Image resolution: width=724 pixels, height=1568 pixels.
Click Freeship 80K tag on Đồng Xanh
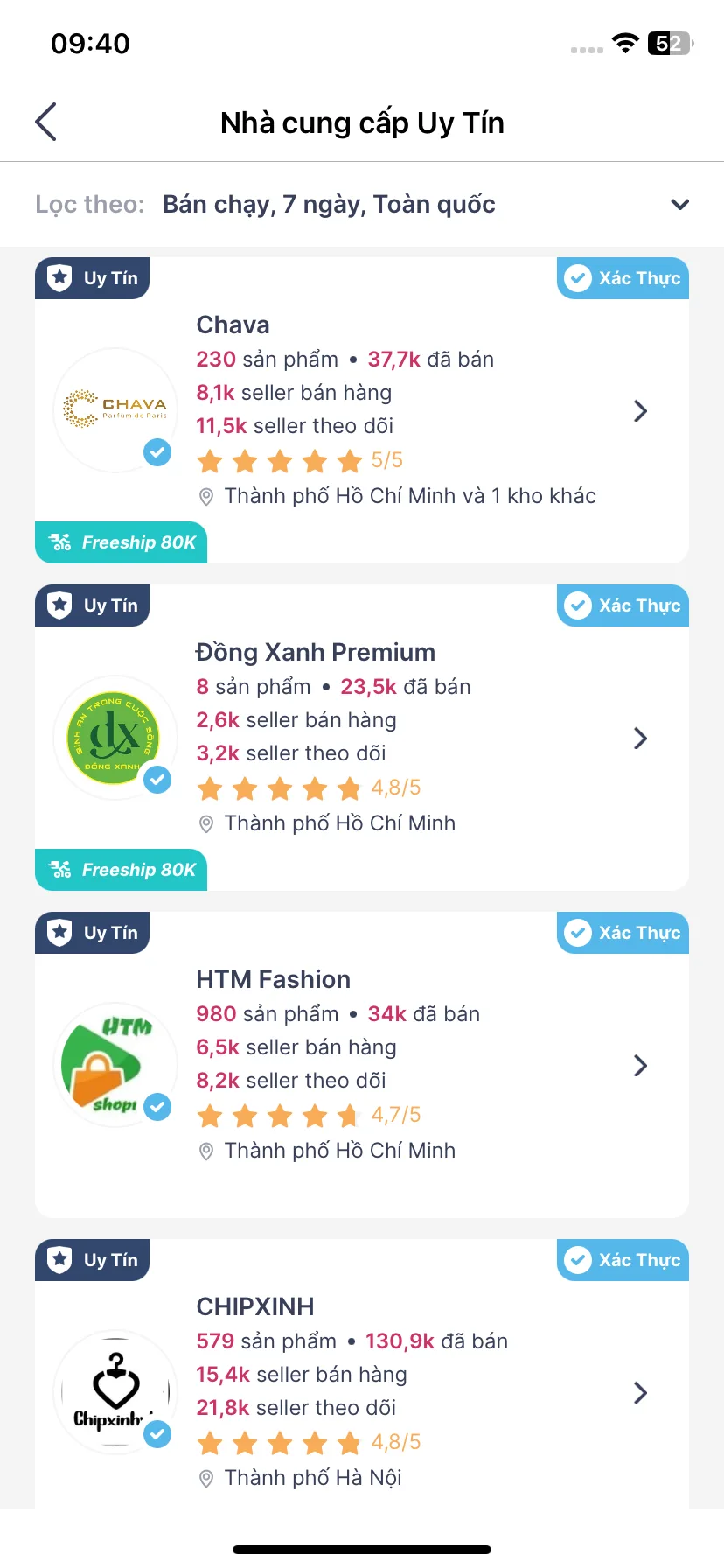click(122, 870)
